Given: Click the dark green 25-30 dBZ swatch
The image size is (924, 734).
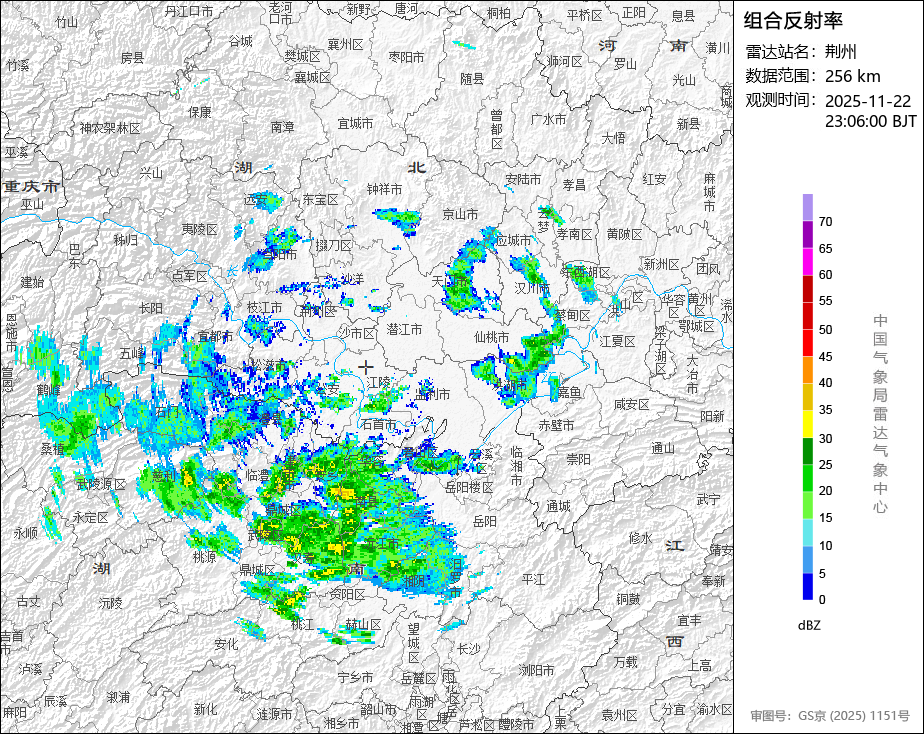Looking at the screenshot, I should click(x=807, y=451).
